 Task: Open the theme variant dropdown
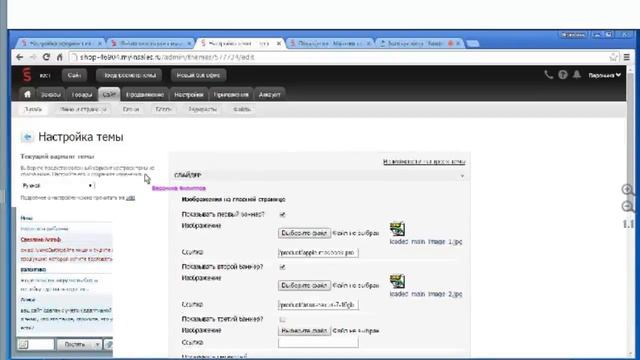pyautogui.click(x=58, y=186)
